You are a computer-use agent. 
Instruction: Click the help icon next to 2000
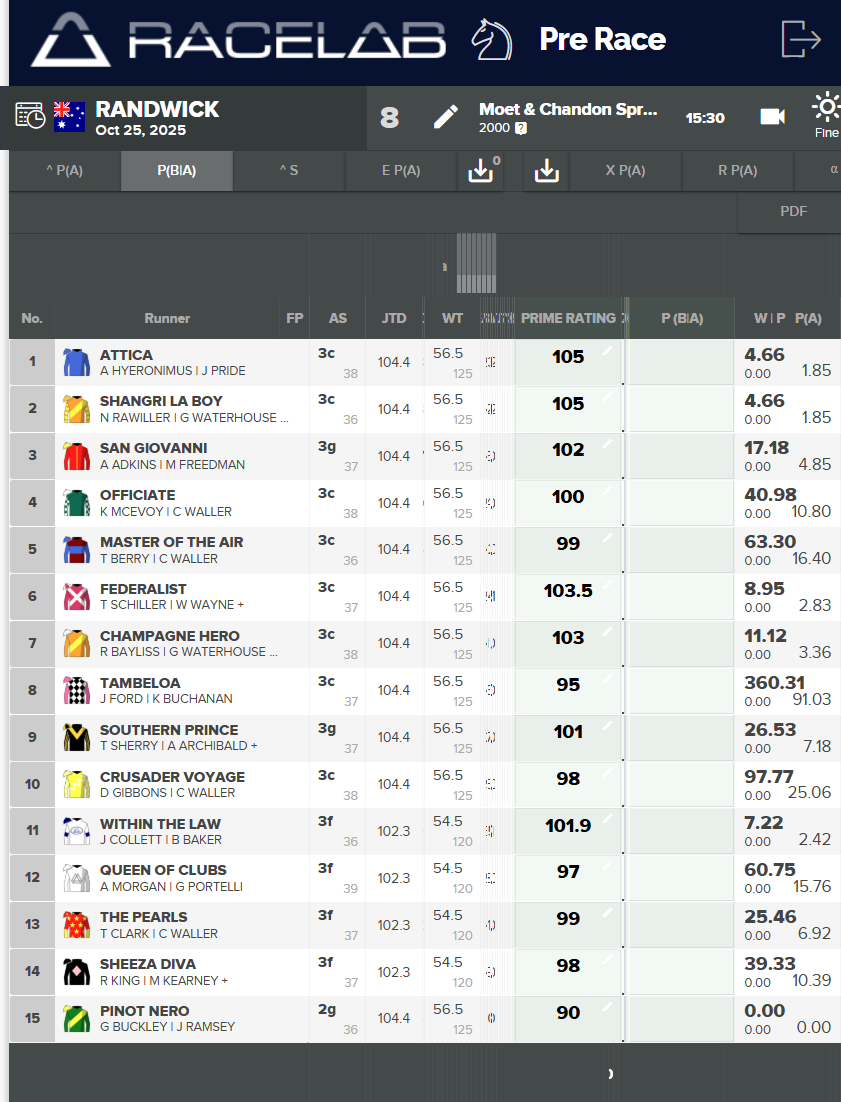521,128
